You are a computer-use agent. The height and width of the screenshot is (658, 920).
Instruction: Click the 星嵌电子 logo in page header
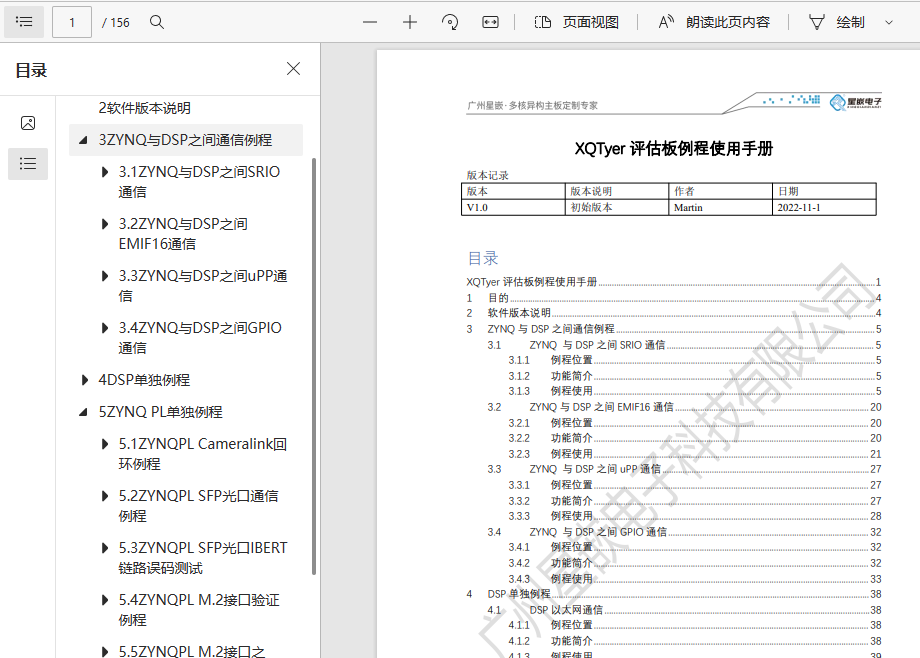coord(855,103)
